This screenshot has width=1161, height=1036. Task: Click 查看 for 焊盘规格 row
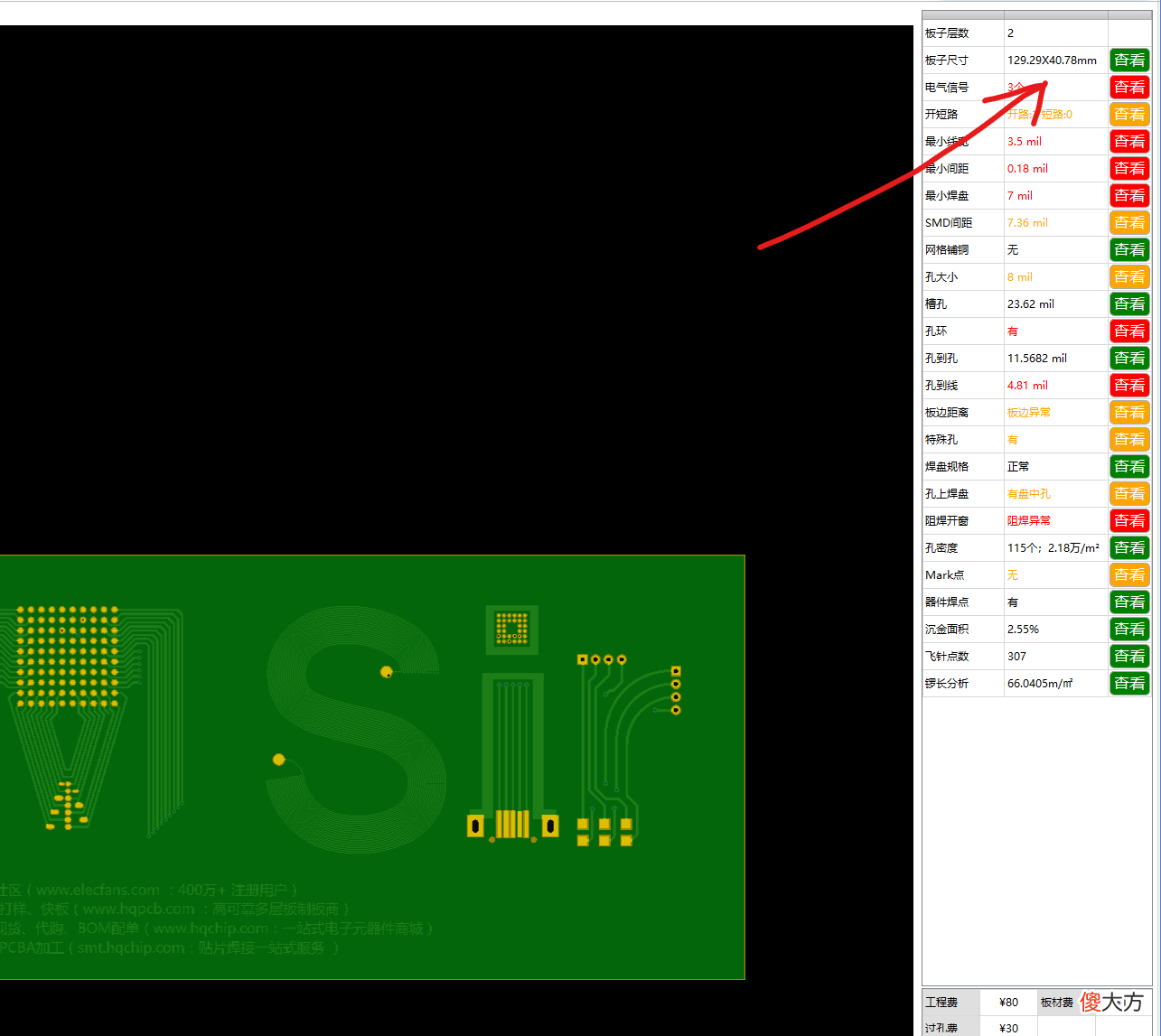tap(1129, 467)
